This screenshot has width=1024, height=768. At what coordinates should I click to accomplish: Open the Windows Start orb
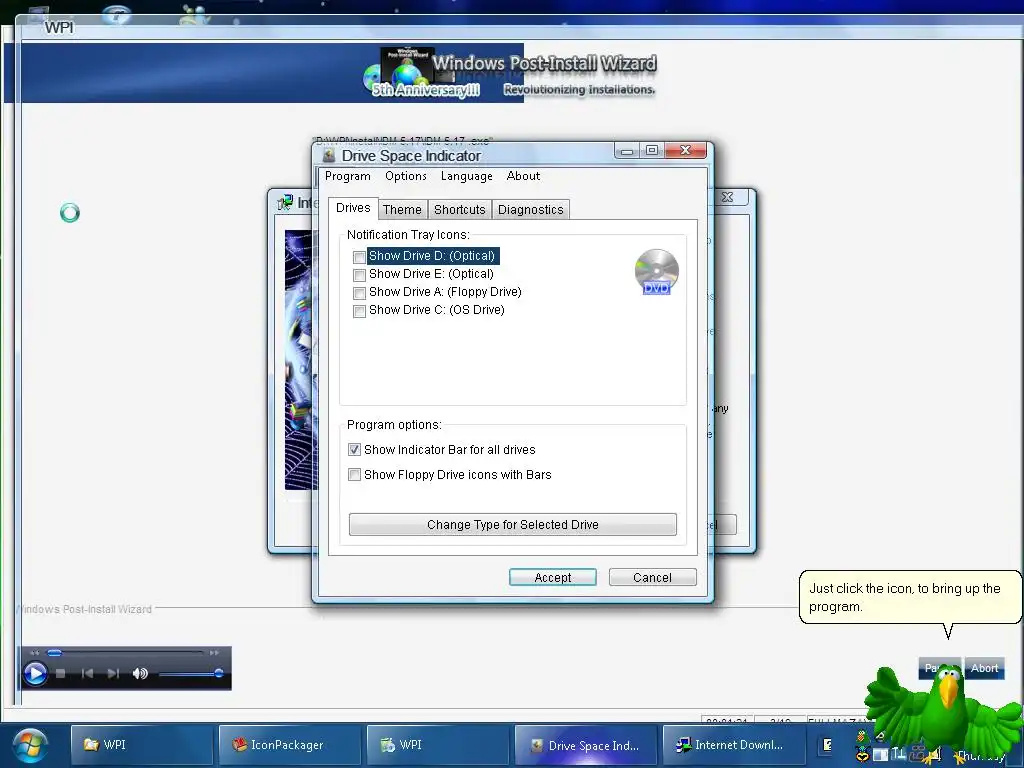pyautogui.click(x=29, y=746)
